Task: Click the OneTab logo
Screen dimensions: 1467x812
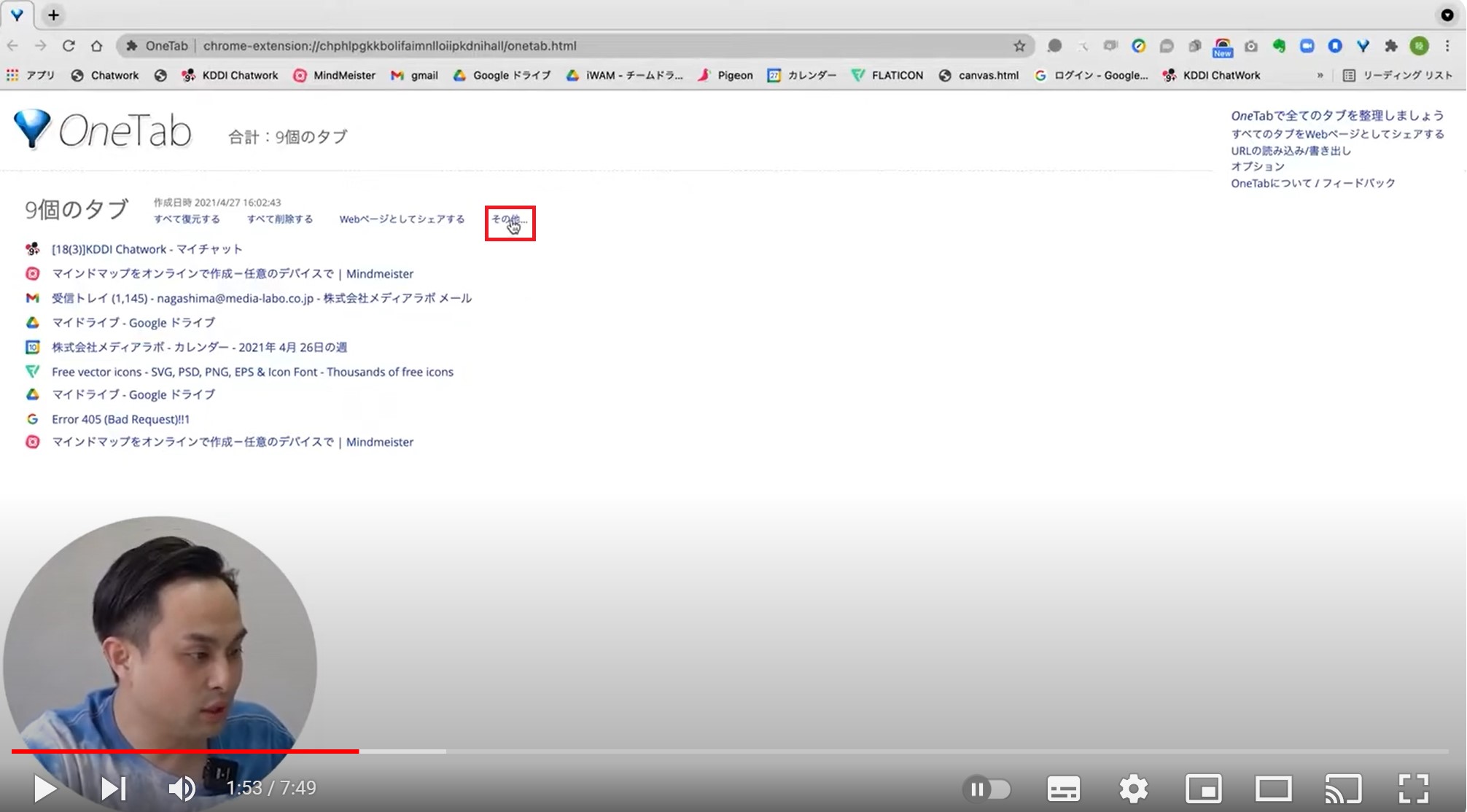Action: [103, 130]
